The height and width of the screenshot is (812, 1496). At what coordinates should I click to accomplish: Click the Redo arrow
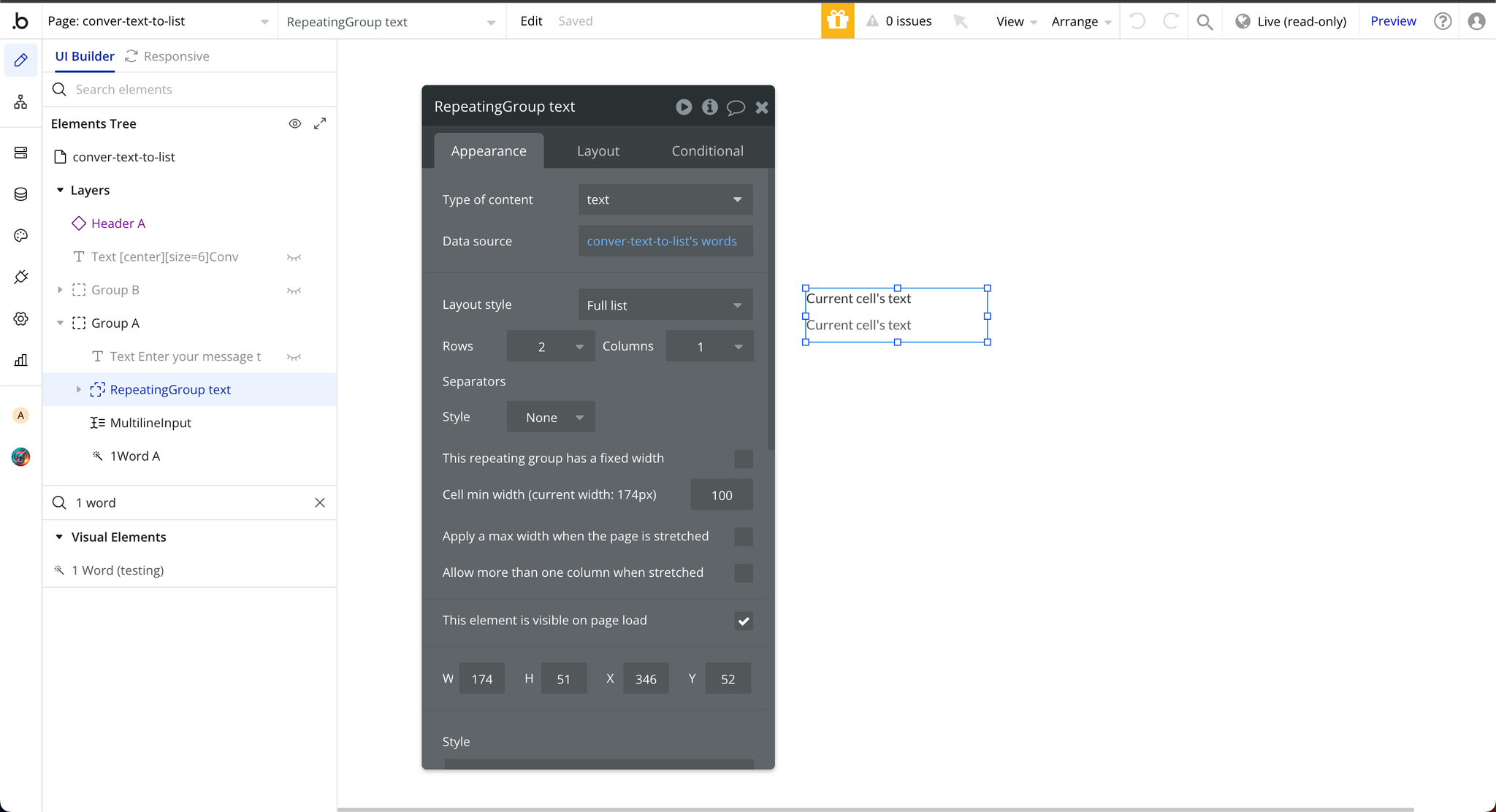point(1170,21)
